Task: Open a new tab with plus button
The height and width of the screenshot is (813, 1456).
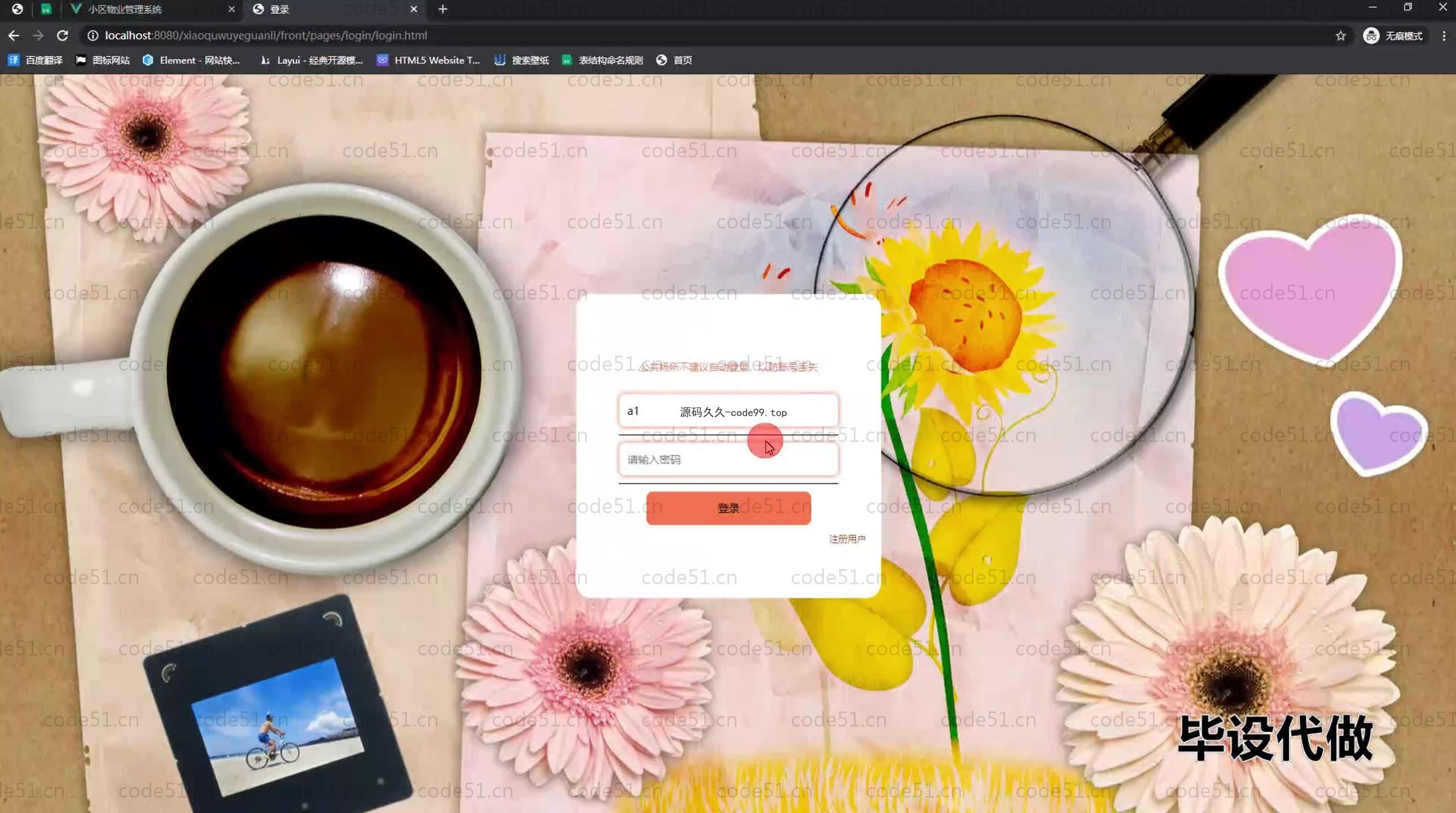Action: click(442, 9)
